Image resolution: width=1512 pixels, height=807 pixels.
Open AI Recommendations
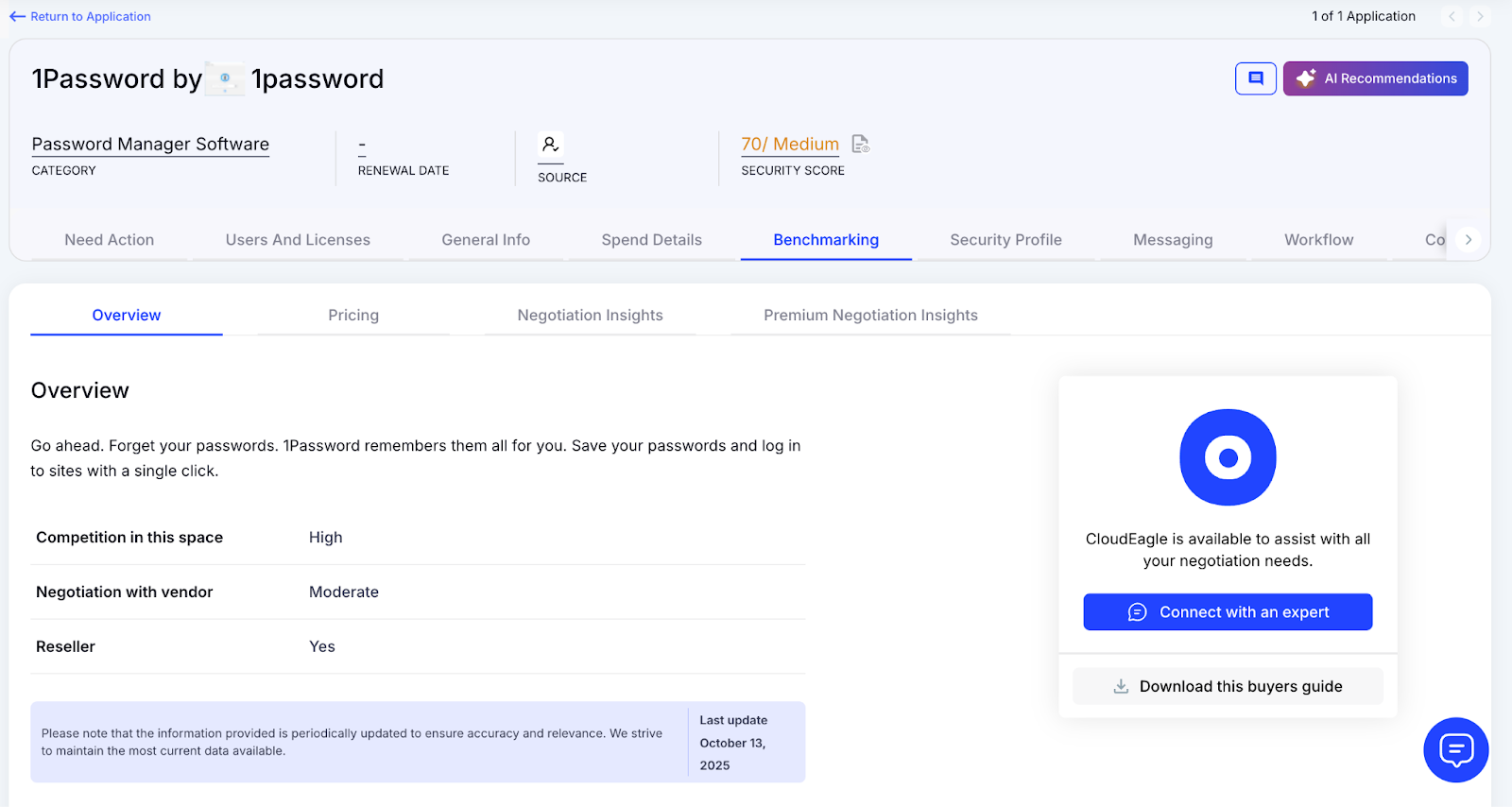(1375, 78)
